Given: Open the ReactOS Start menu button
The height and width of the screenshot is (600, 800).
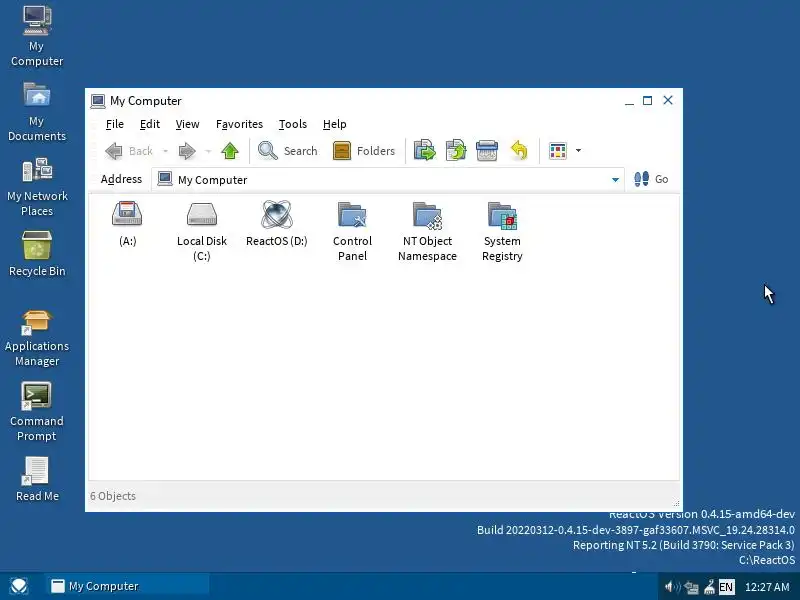Looking at the screenshot, I should click(19, 586).
